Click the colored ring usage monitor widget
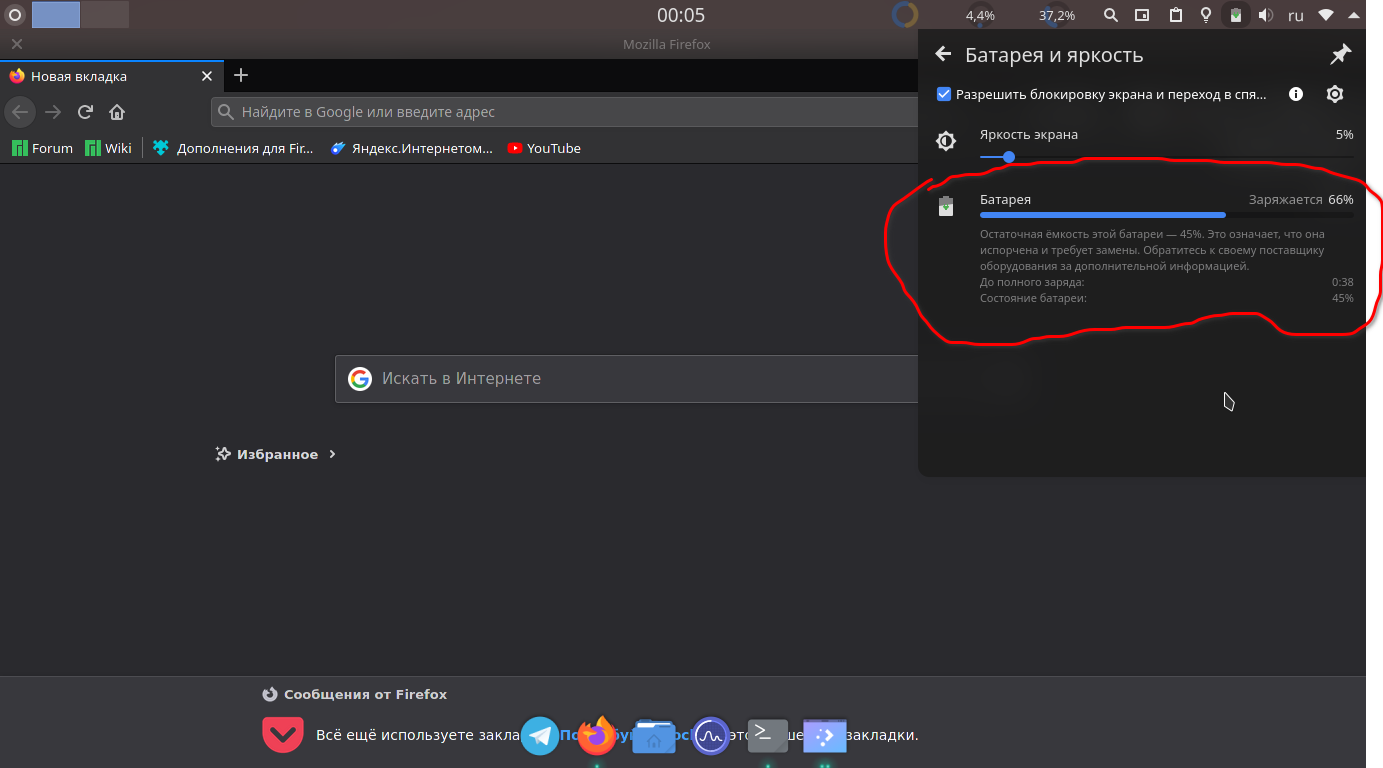Image resolution: width=1383 pixels, height=768 pixels. coord(905,15)
